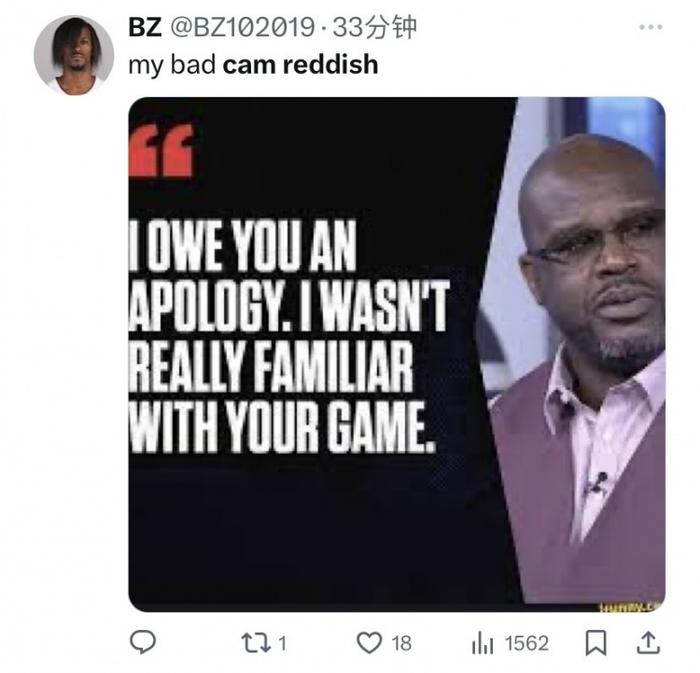Retweet this post via the retweet icon
The height and width of the screenshot is (673, 700).
[x=256, y=643]
